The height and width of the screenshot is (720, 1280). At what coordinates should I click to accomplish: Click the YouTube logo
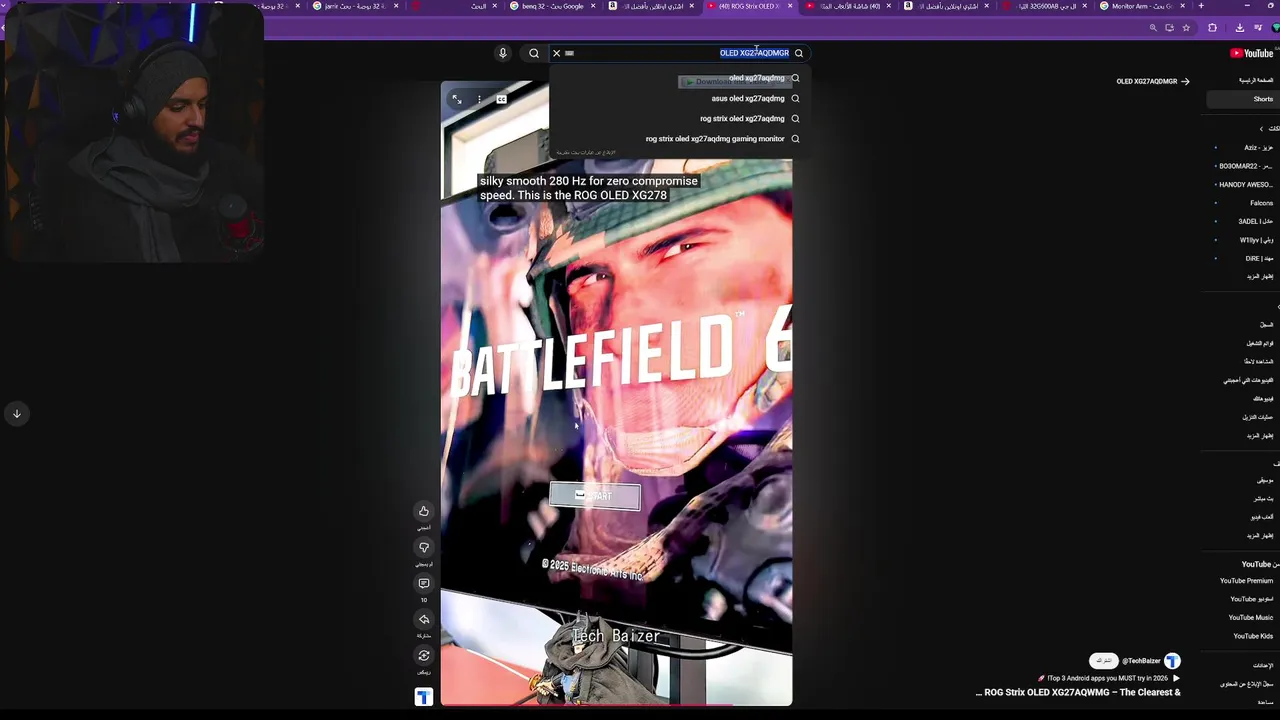click(1252, 53)
